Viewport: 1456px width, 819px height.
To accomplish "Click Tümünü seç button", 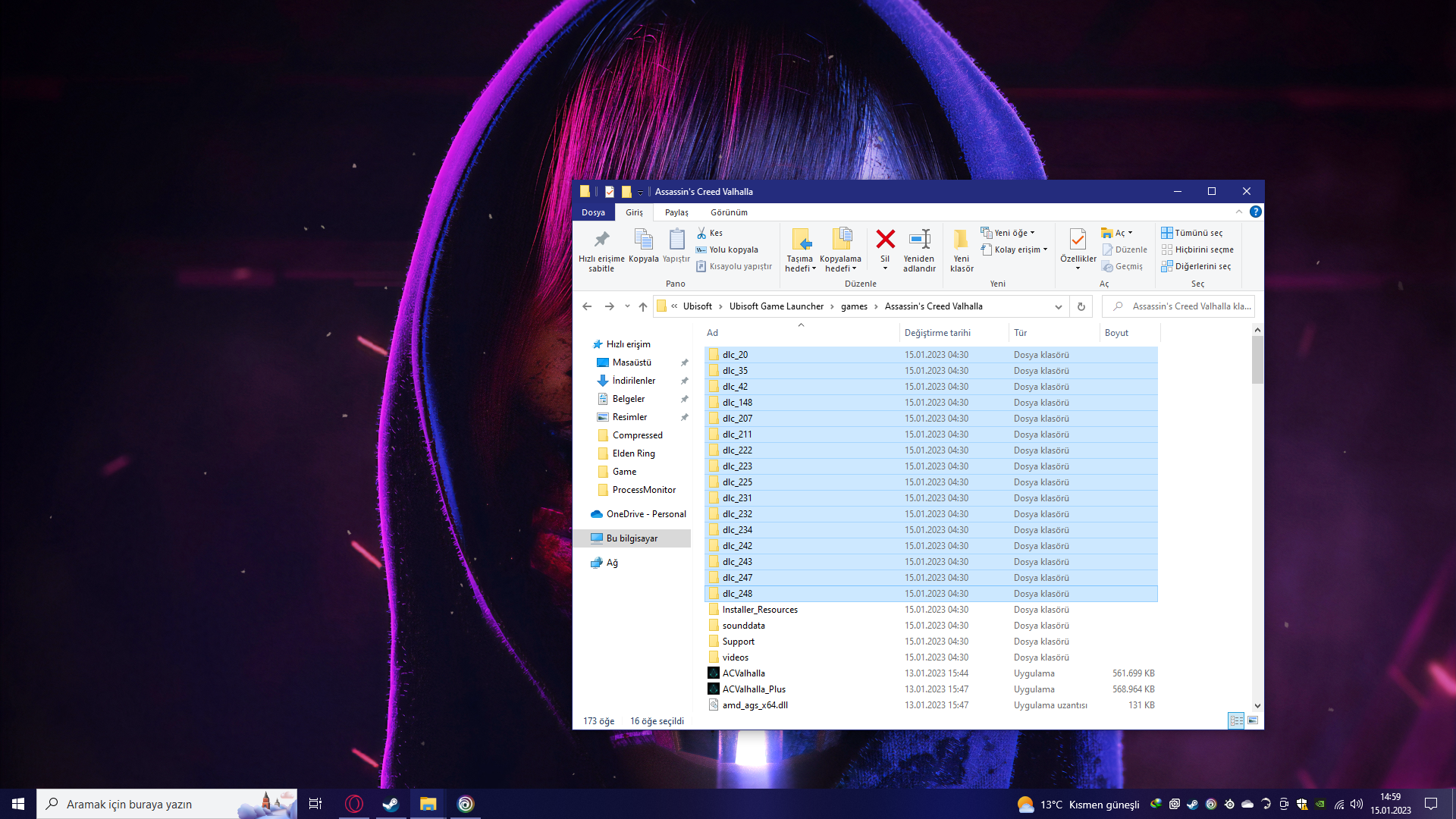I will click(1192, 233).
